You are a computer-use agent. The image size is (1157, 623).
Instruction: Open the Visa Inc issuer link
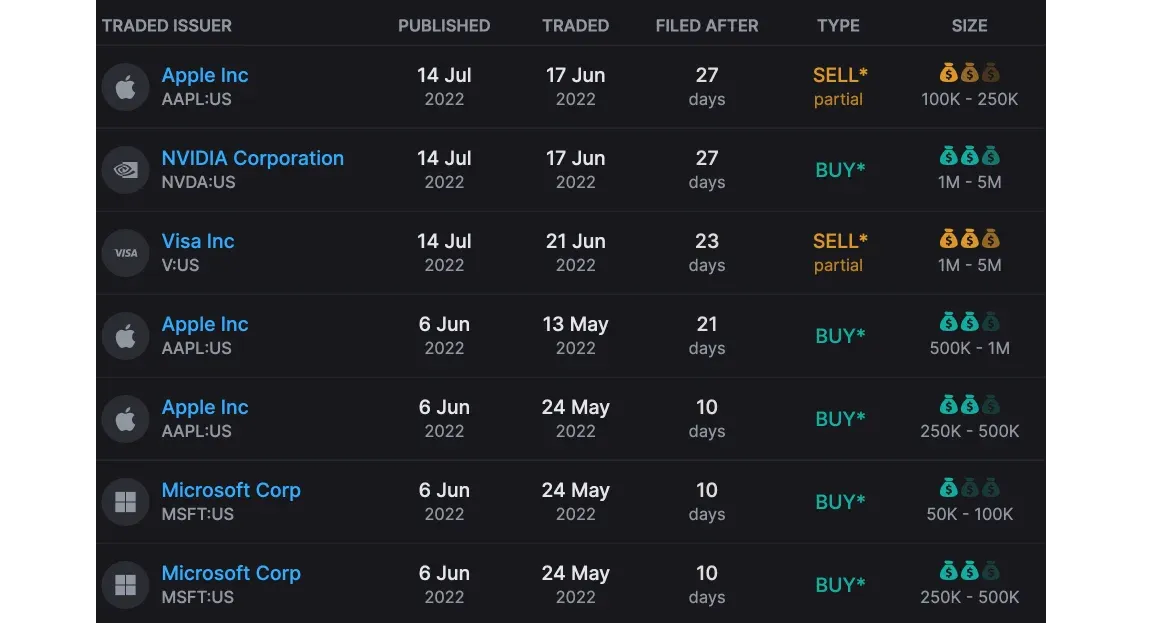[x=198, y=241]
